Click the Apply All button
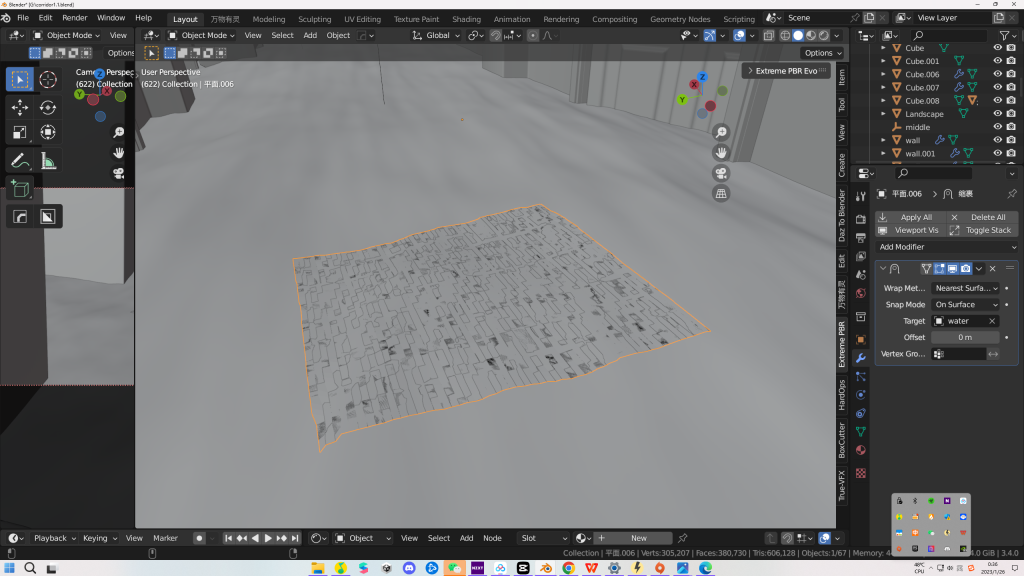The height and width of the screenshot is (576, 1024). coord(910,217)
